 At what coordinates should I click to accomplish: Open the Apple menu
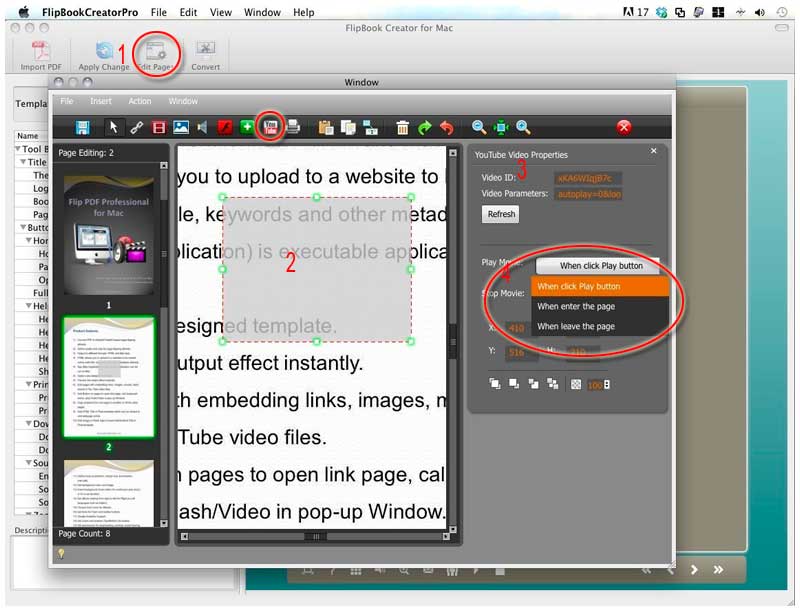click(x=23, y=12)
